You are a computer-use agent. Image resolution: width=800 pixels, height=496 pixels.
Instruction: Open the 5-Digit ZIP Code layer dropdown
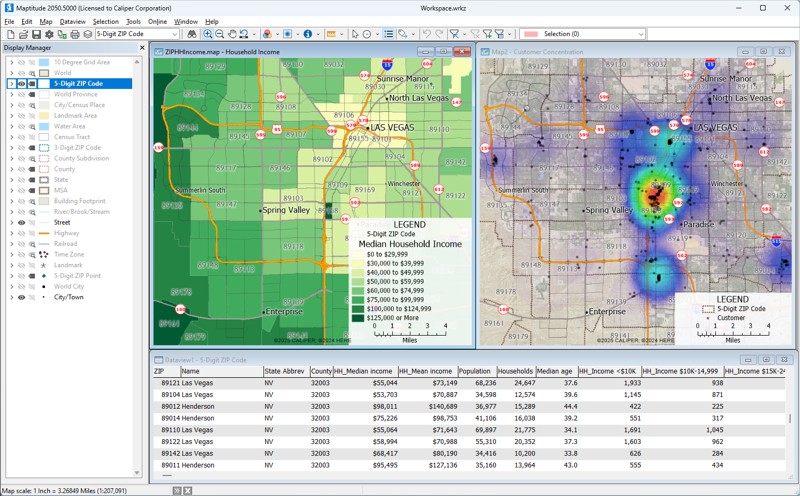click(174, 34)
